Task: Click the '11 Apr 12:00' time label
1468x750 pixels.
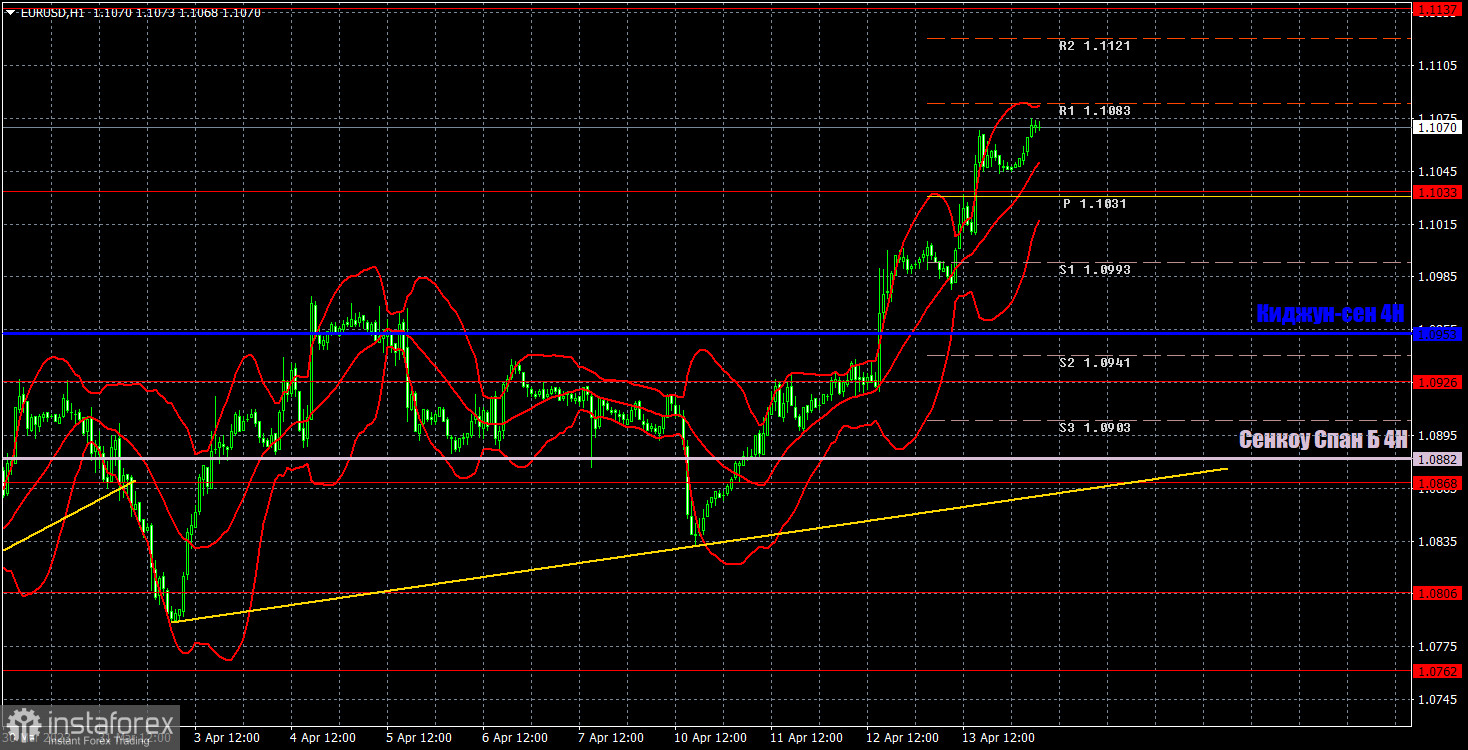Action: (805, 738)
